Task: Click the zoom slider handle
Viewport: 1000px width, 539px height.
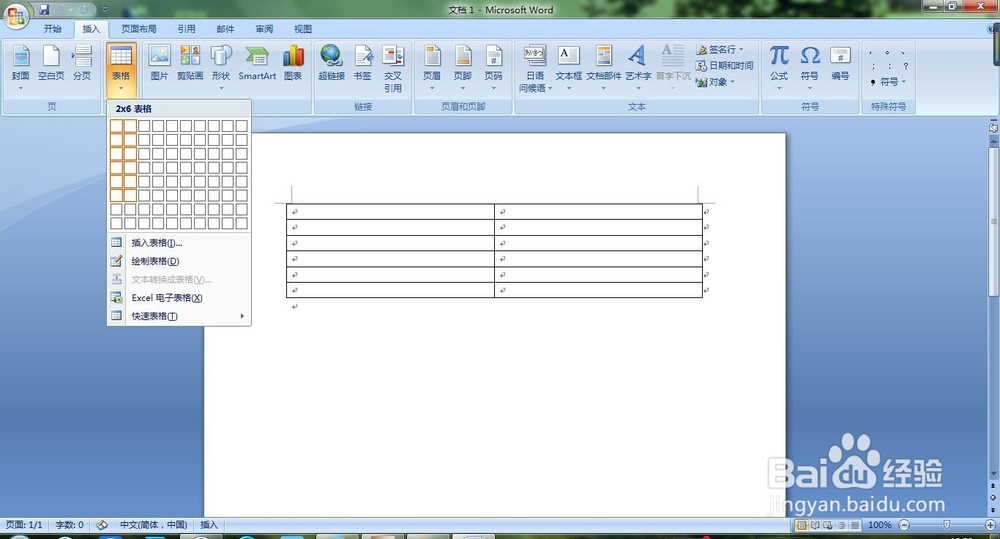Action: 946,524
